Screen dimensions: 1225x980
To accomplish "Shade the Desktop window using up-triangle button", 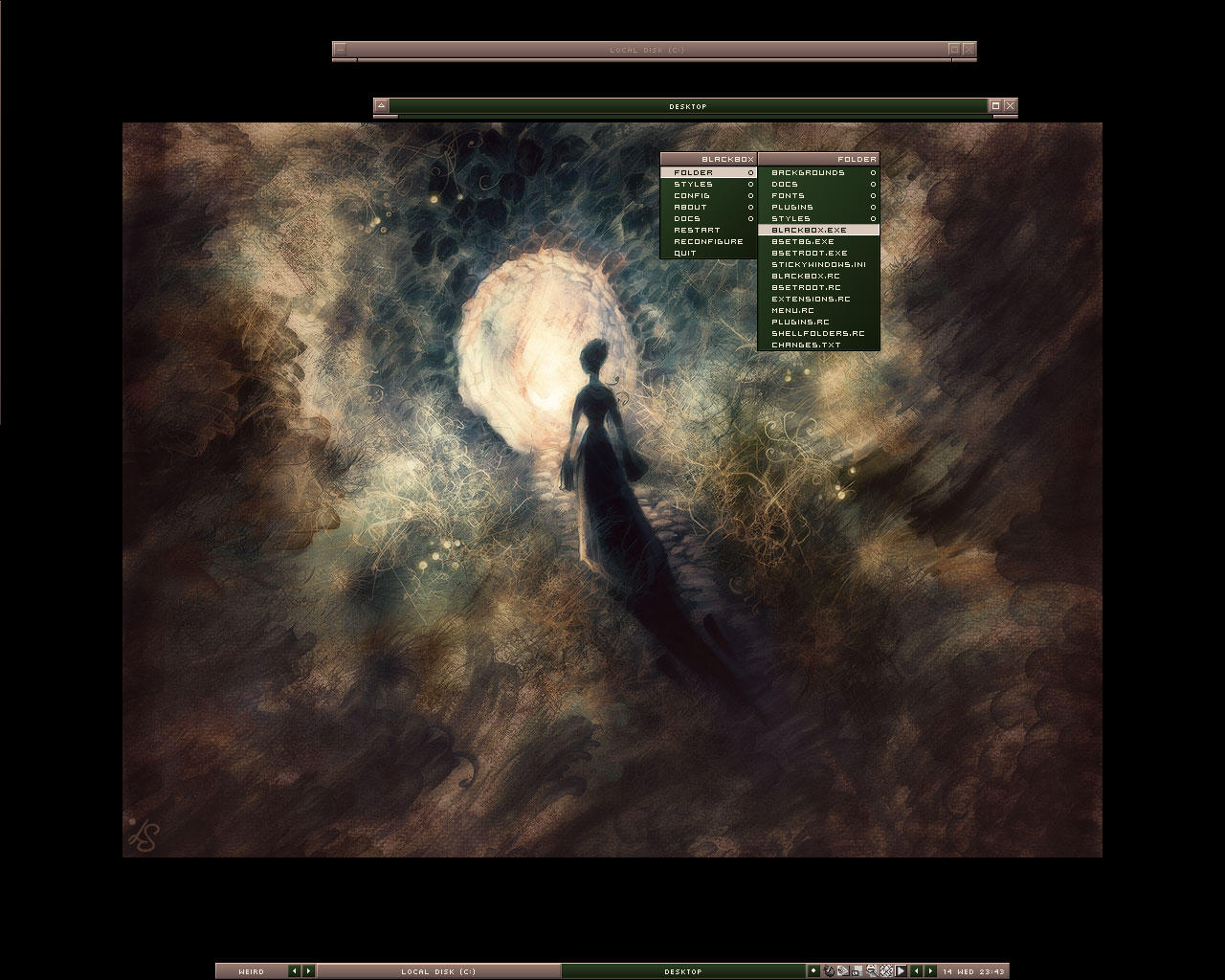I will click(381, 106).
